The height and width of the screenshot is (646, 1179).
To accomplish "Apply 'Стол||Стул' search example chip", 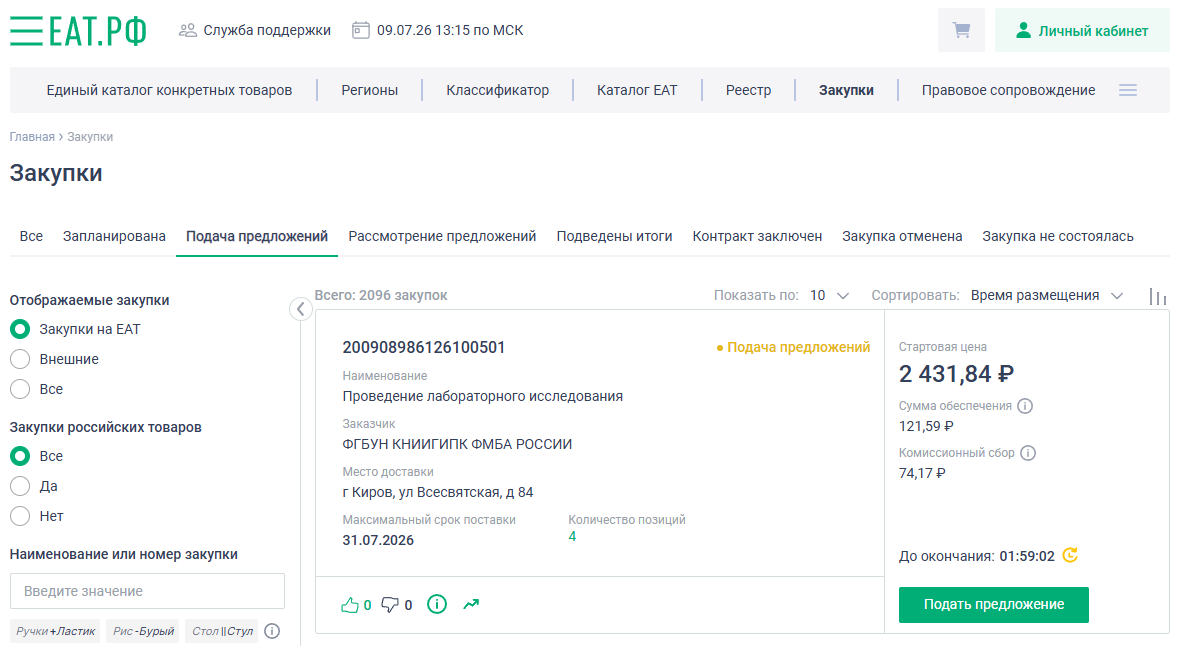I will (222, 631).
